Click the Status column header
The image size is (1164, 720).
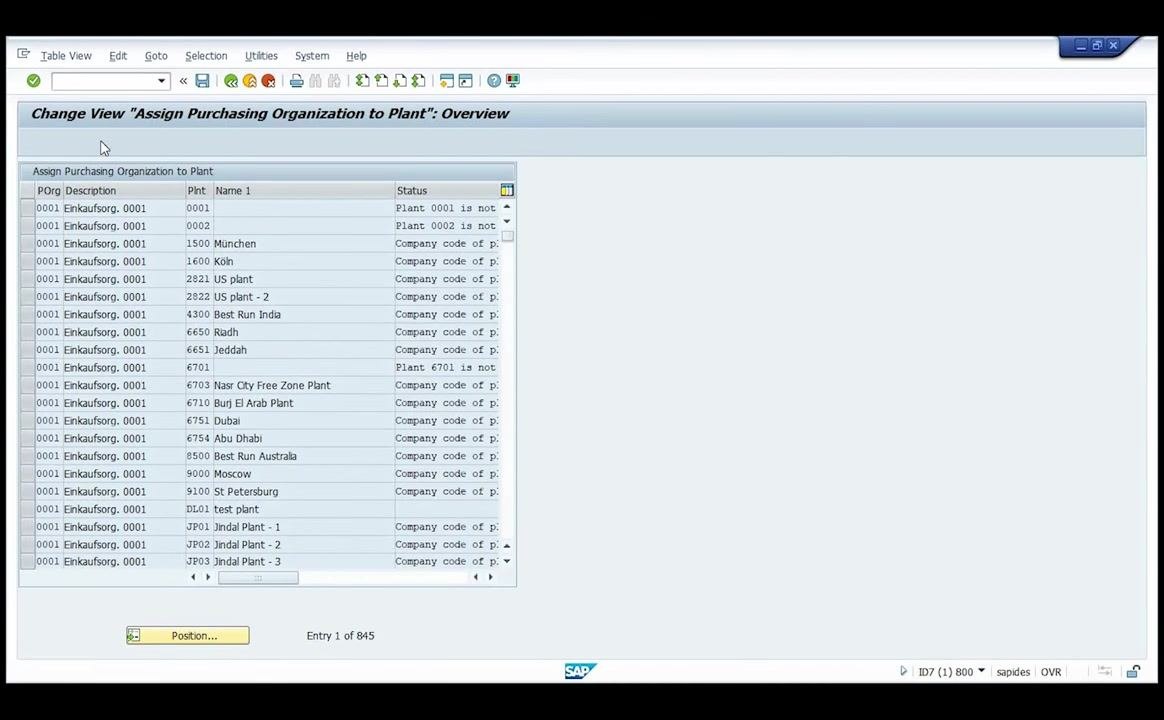pos(447,191)
